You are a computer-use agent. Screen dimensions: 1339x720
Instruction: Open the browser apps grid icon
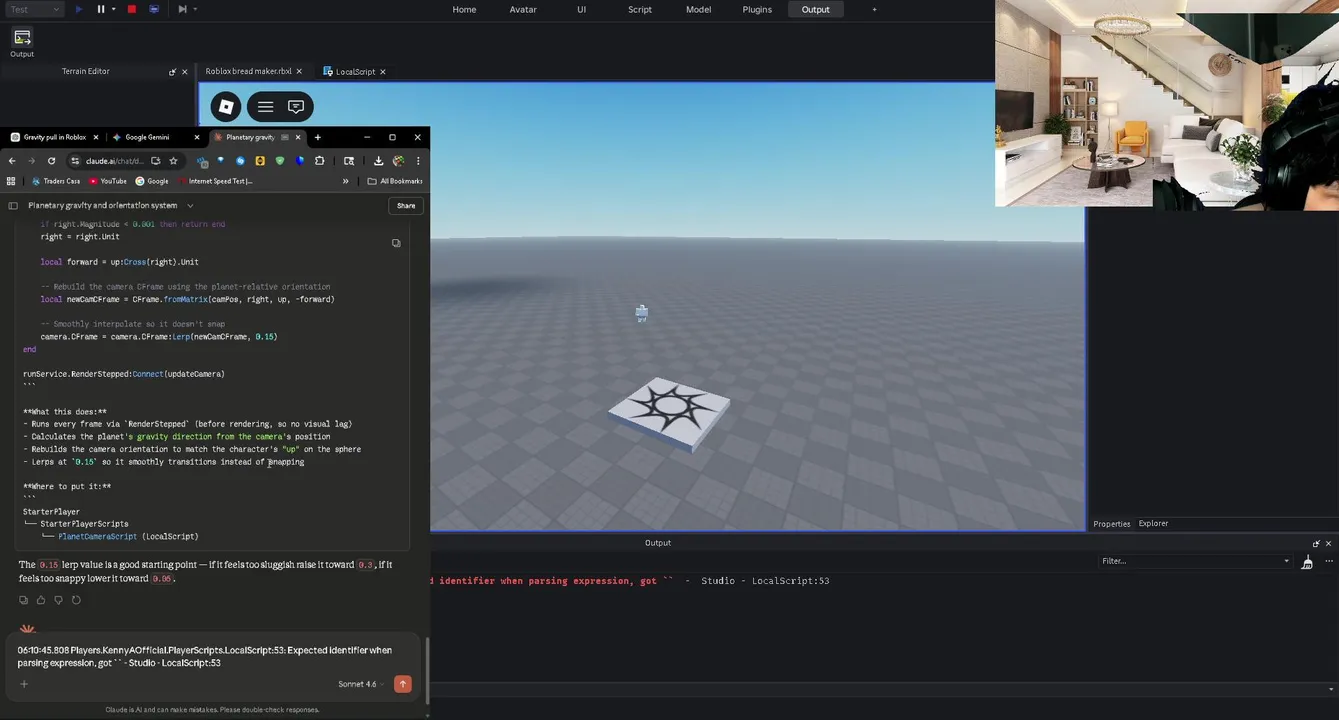11,181
